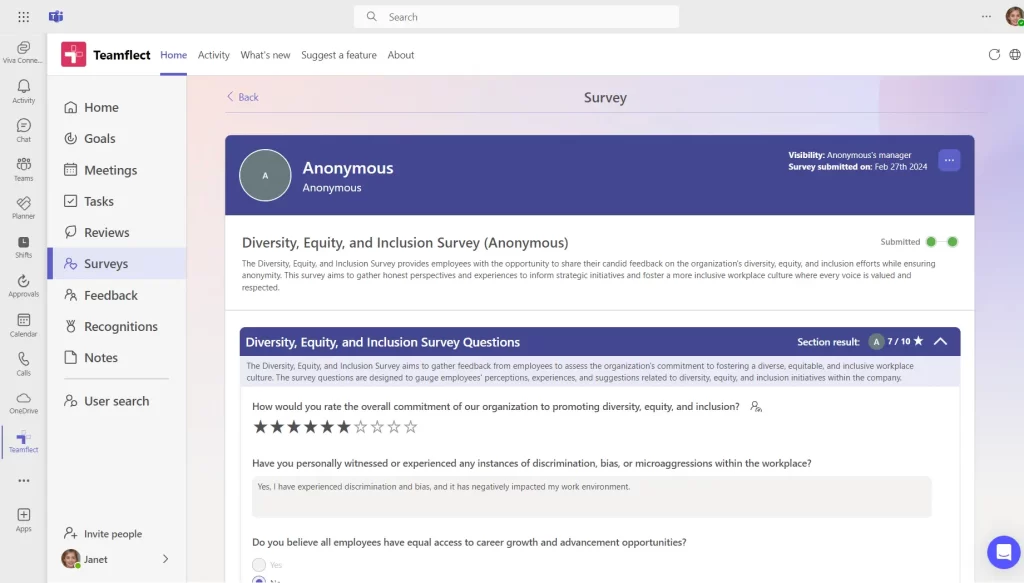This screenshot has width=1024, height=583.
Task: Open Viva Connections in the Teams rail
Action: coord(24,52)
